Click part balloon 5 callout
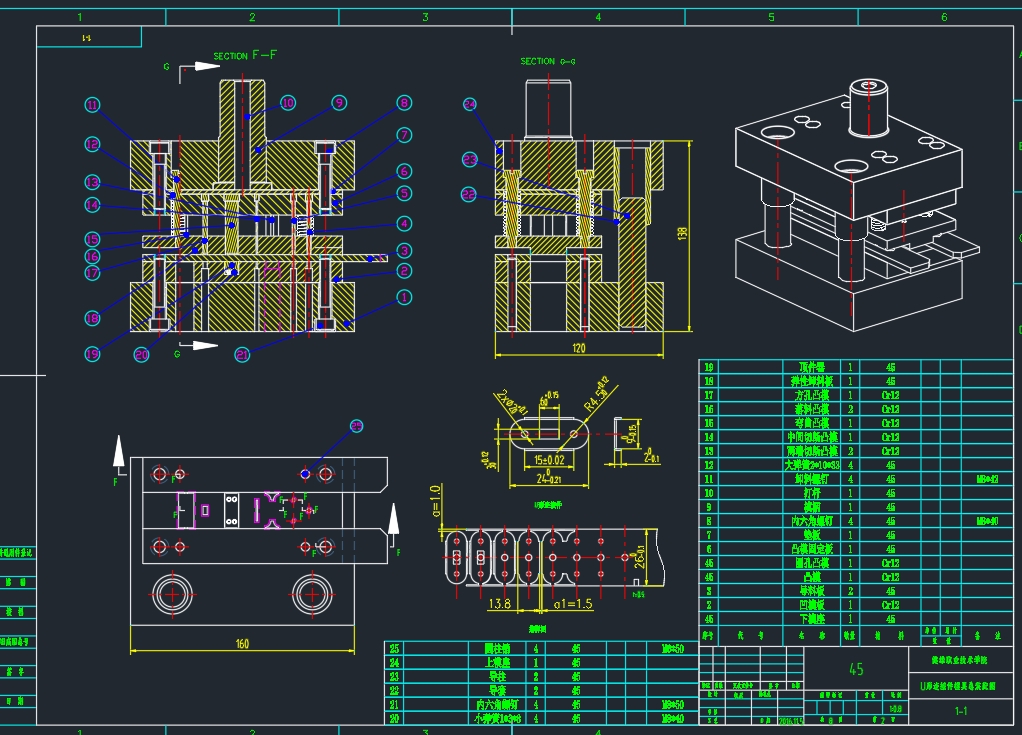The height and width of the screenshot is (735, 1022). click(404, 193)
